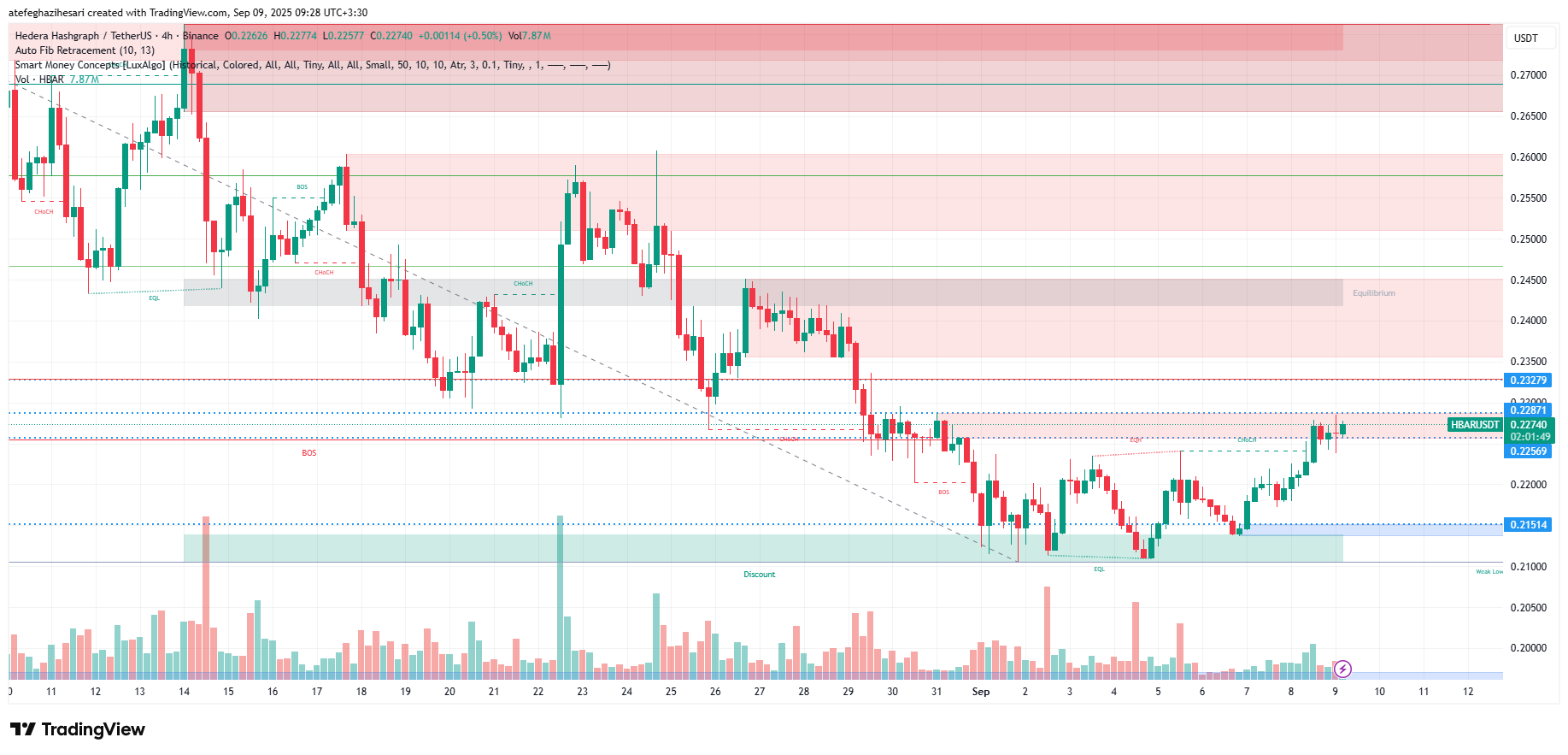Screen dimensions: 1568x755
Task: Click the blue 0.22871 price level label
Action: 1528,410
